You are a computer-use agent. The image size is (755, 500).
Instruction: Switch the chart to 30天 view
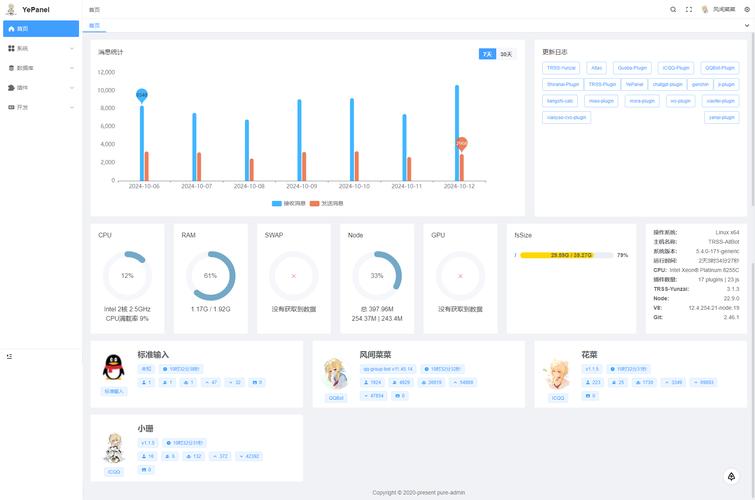click(505, 54)
